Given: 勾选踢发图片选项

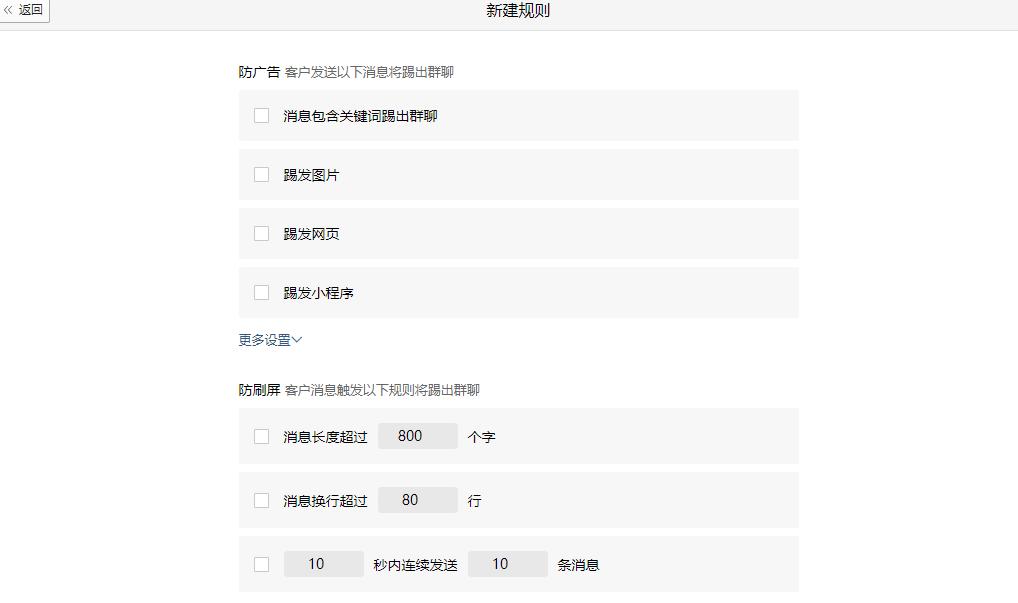Looking at the screenshot, I should coord(261,174).
